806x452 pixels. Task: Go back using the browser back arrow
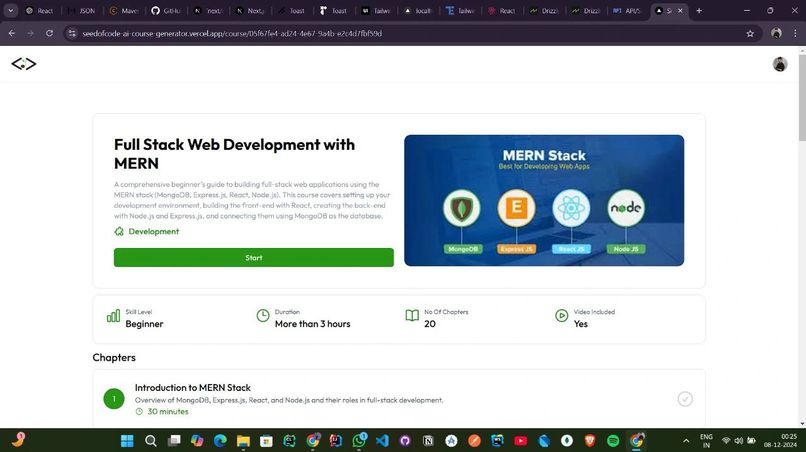12,33
